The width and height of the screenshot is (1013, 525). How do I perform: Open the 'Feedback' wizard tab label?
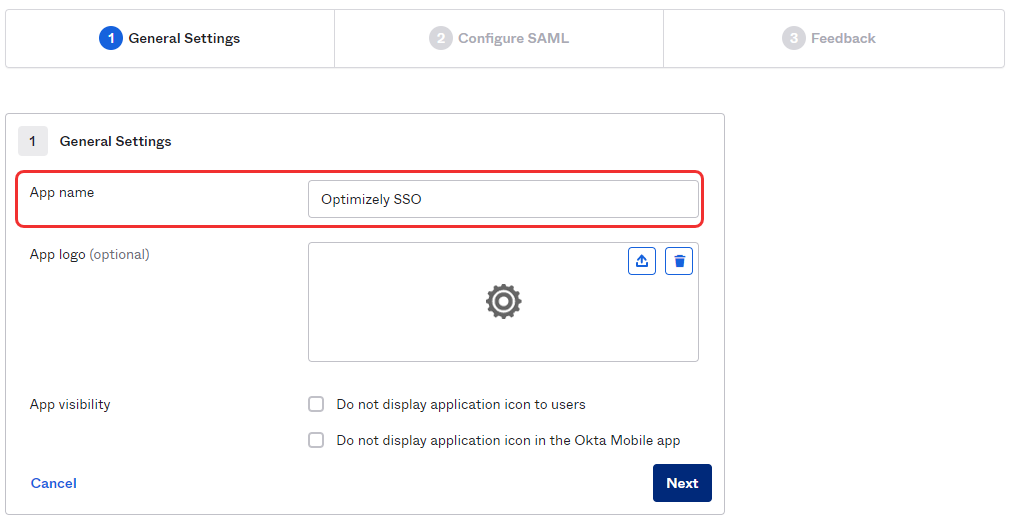pos(843,38)
